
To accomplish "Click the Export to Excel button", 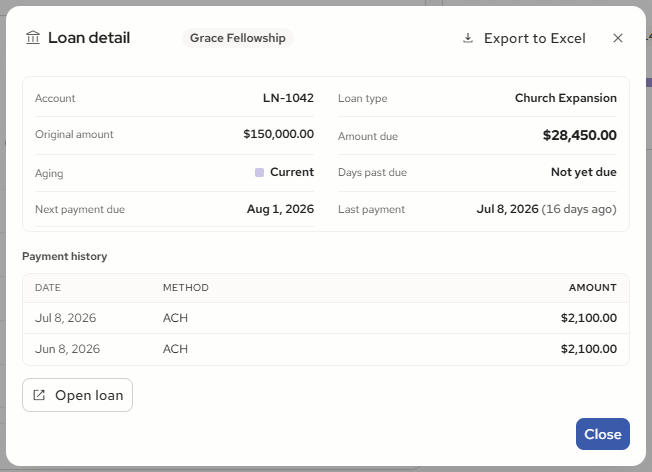I will pyautogui.click(x=524, y=38).
